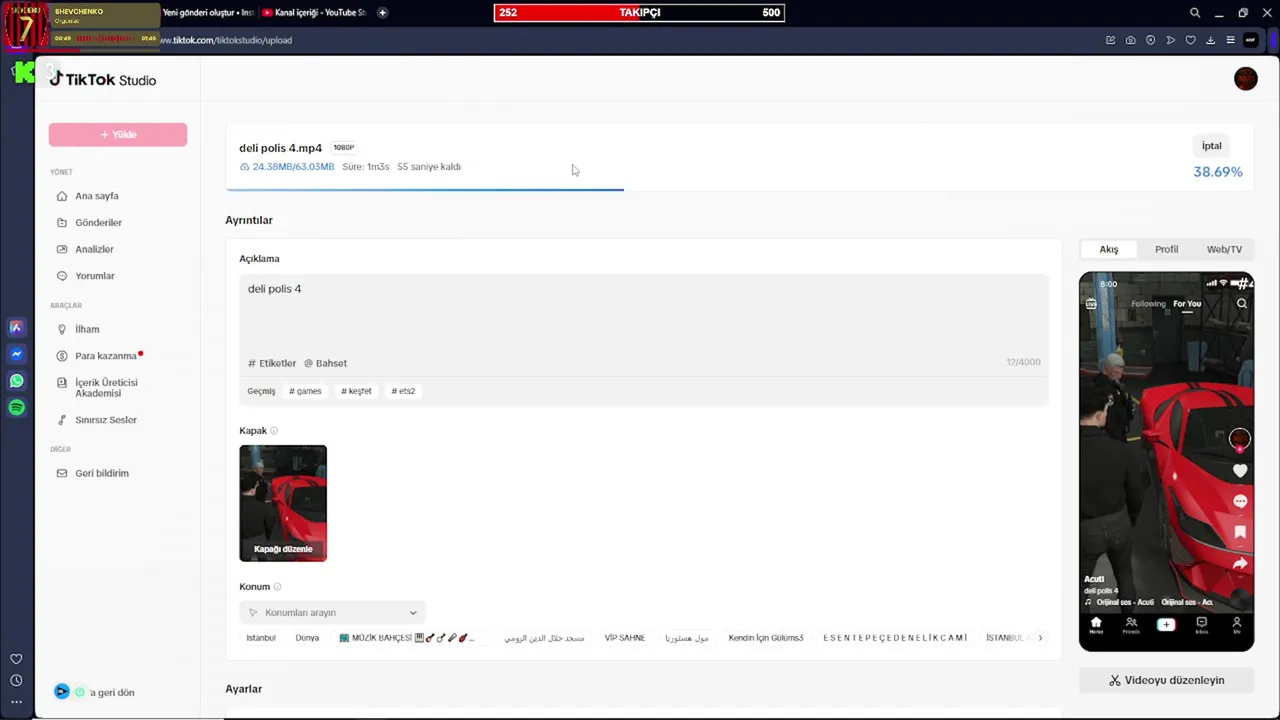Click the Etiketler hashtag button
Screen dimensions: 1280x720
(272, 363)
